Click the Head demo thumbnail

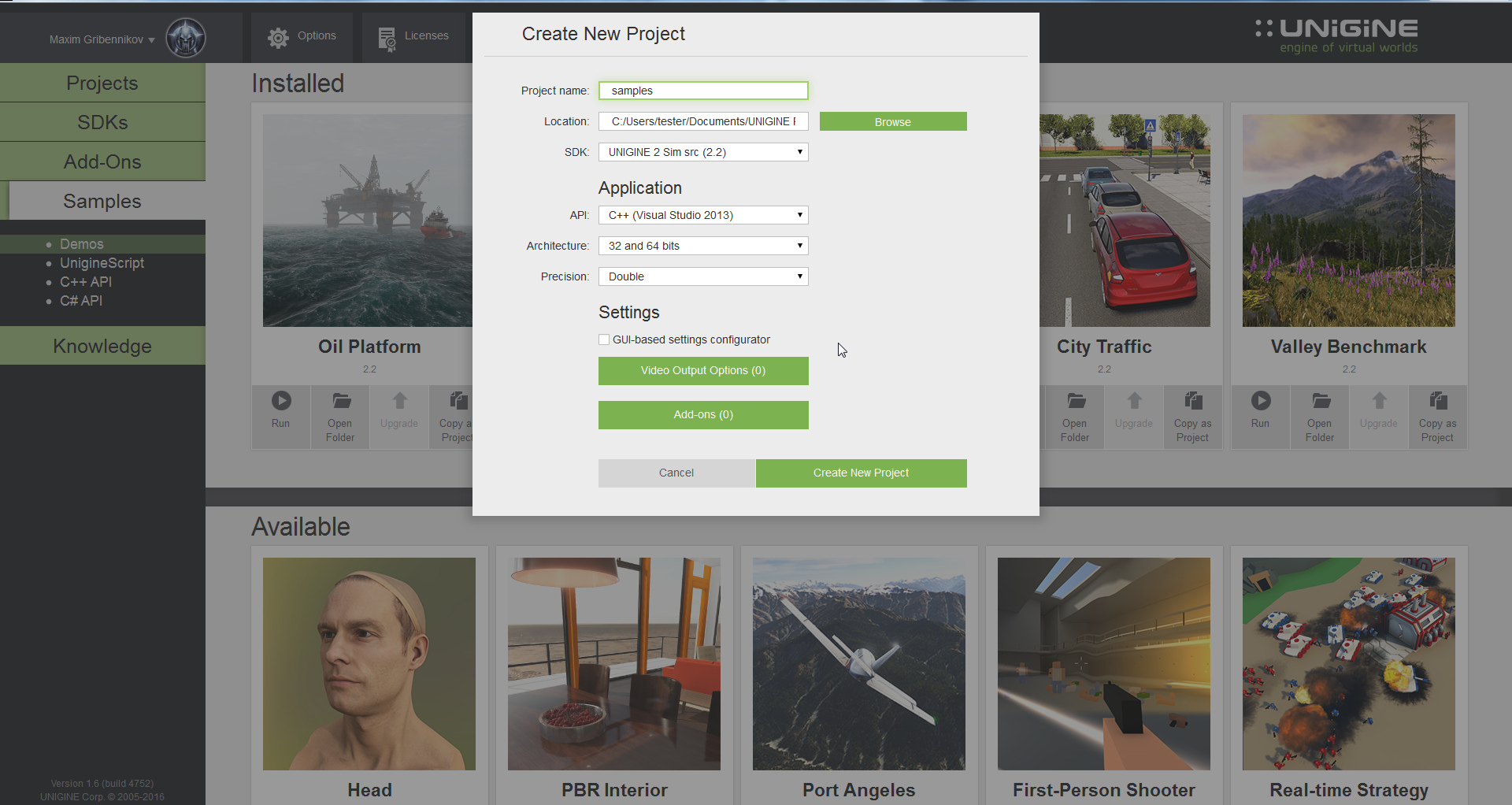(x=369, y=664)
